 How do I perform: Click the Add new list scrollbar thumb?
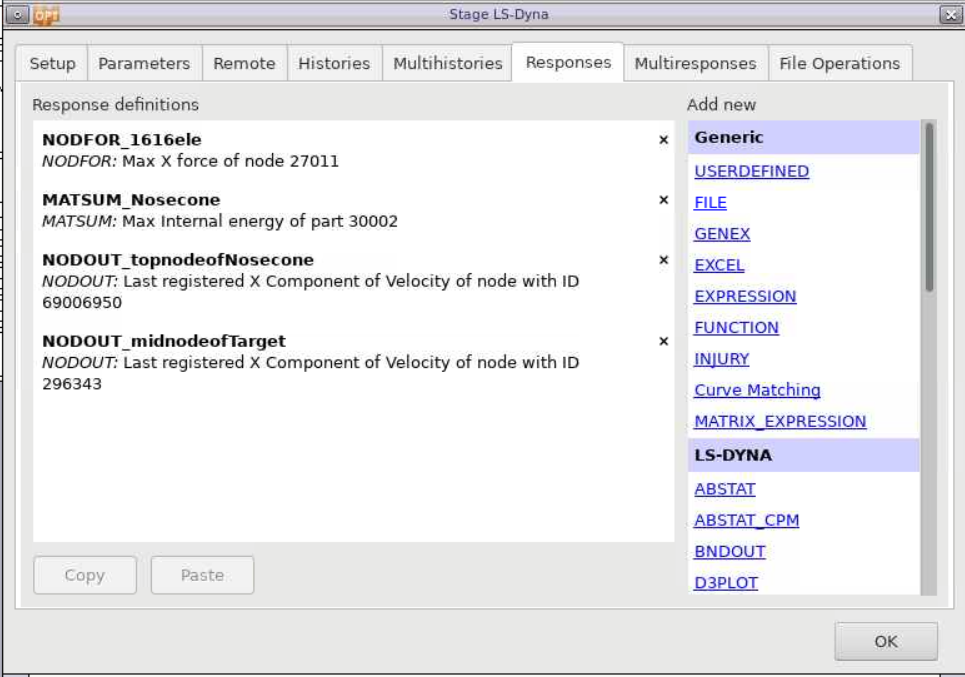929,207
